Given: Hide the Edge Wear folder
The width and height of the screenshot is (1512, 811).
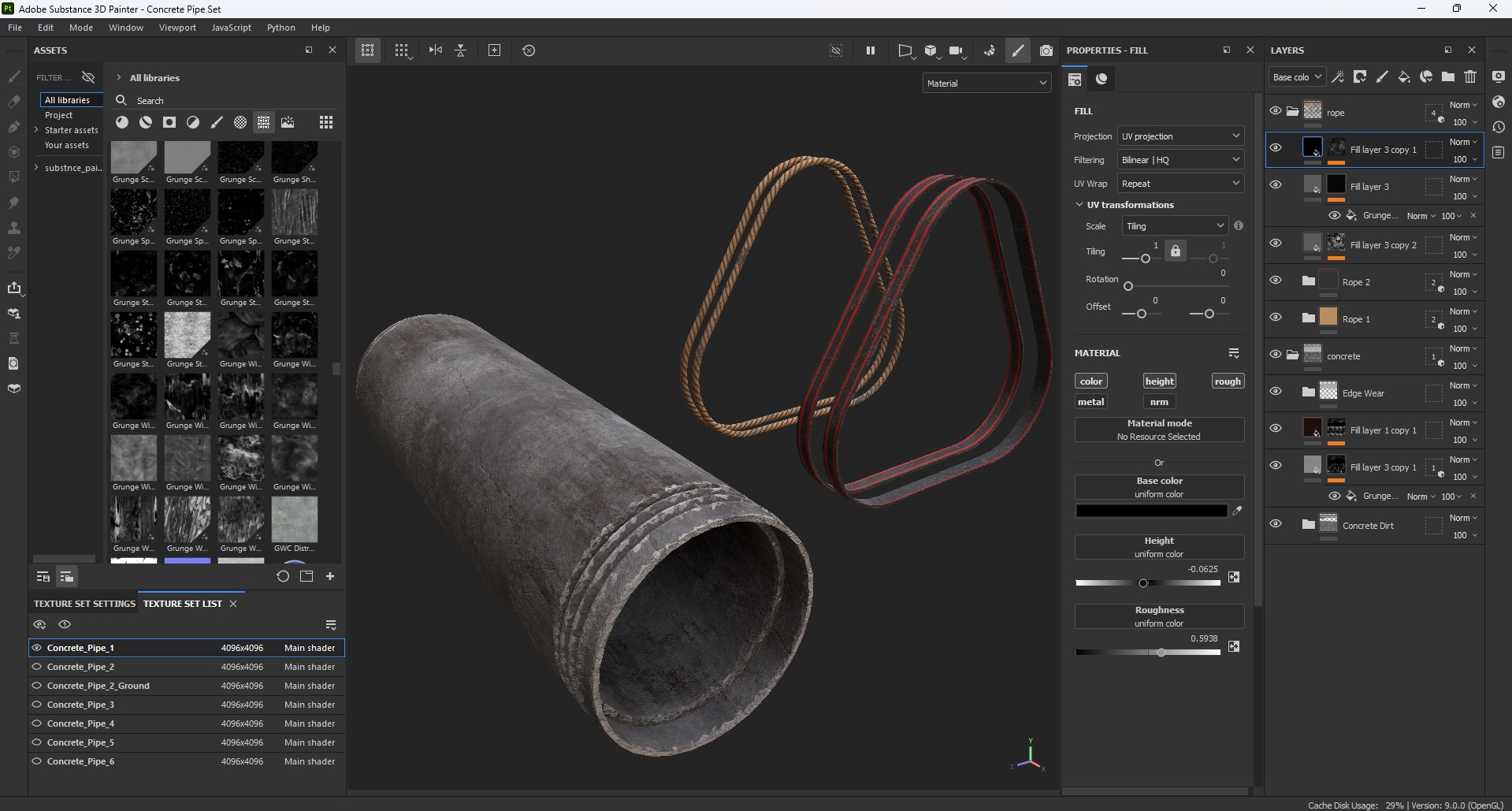Looking at the screenshot, I should click(x=1276, y=391).
